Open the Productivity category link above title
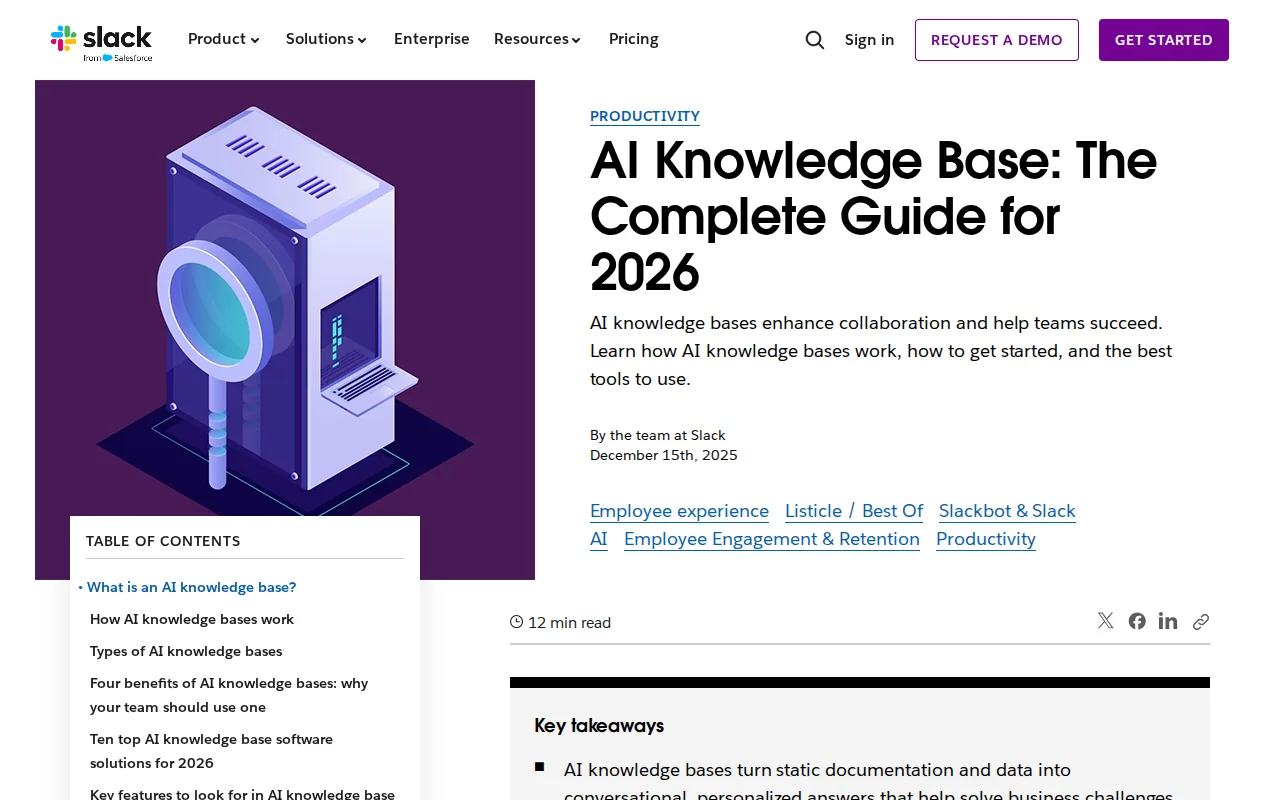The width and height of the screenshot is (1280, 800). pyautogui.click(x=645, y=116)
